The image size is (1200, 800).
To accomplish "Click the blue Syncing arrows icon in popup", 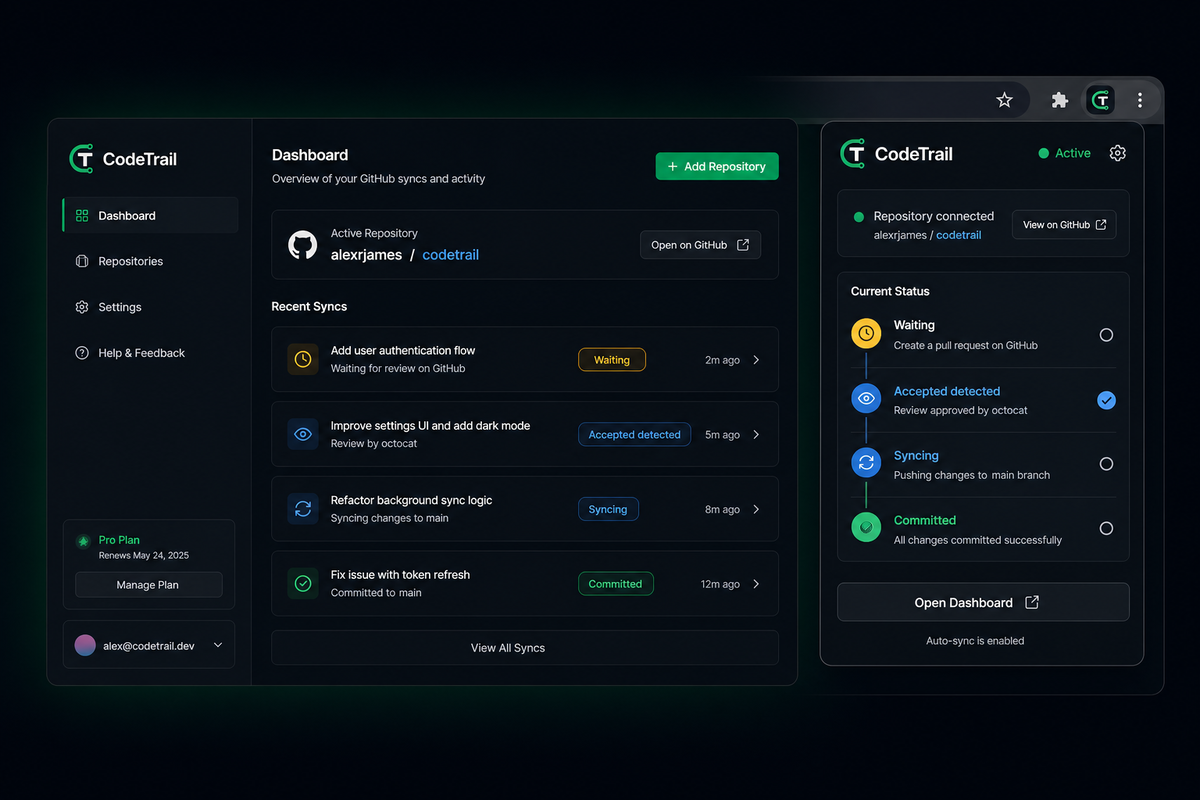I will pos(866,463).
